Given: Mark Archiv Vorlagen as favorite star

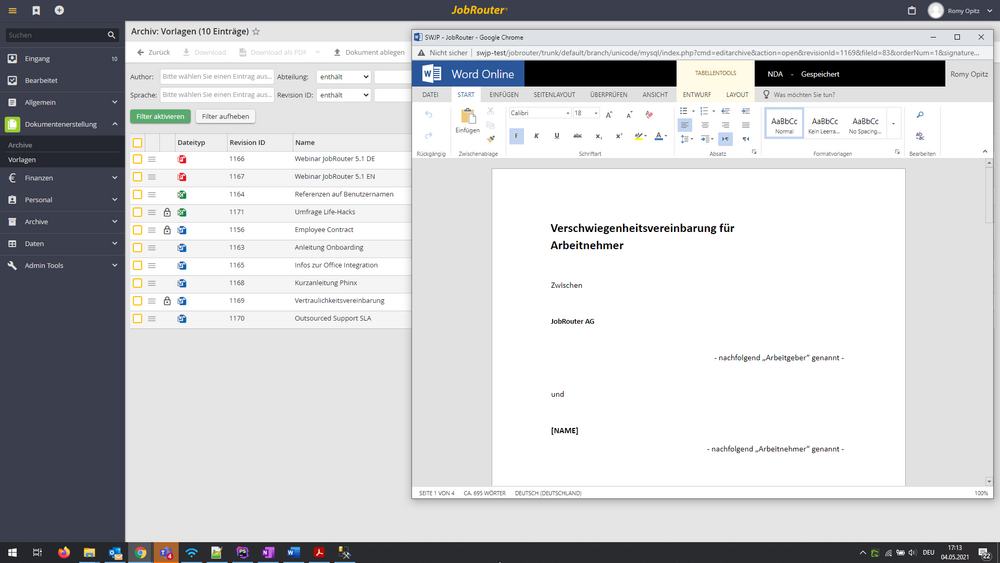Looking at the screenshot, I should 256,31.
